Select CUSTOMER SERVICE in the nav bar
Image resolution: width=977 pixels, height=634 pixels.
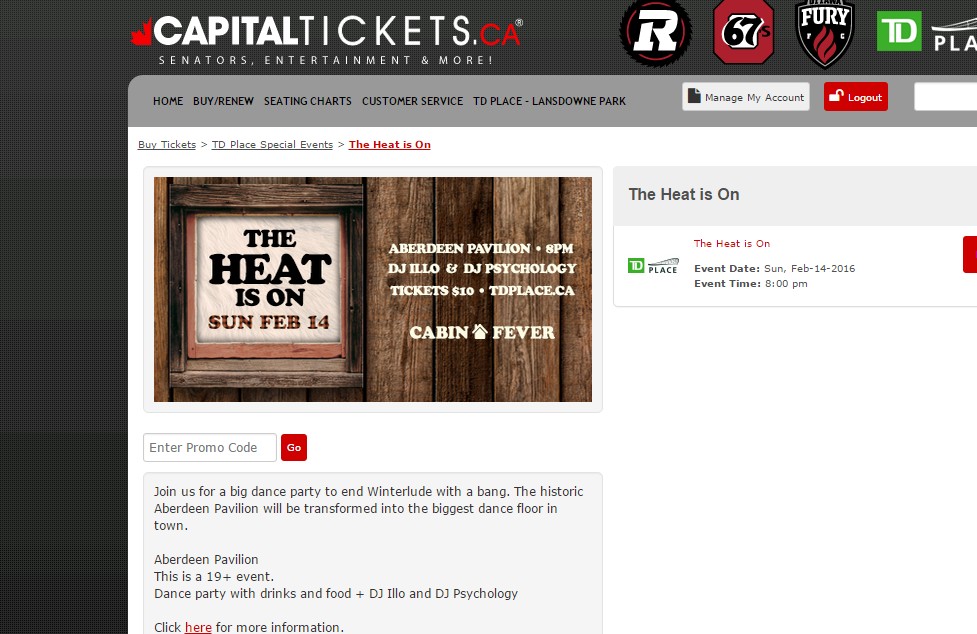(412, 101)
